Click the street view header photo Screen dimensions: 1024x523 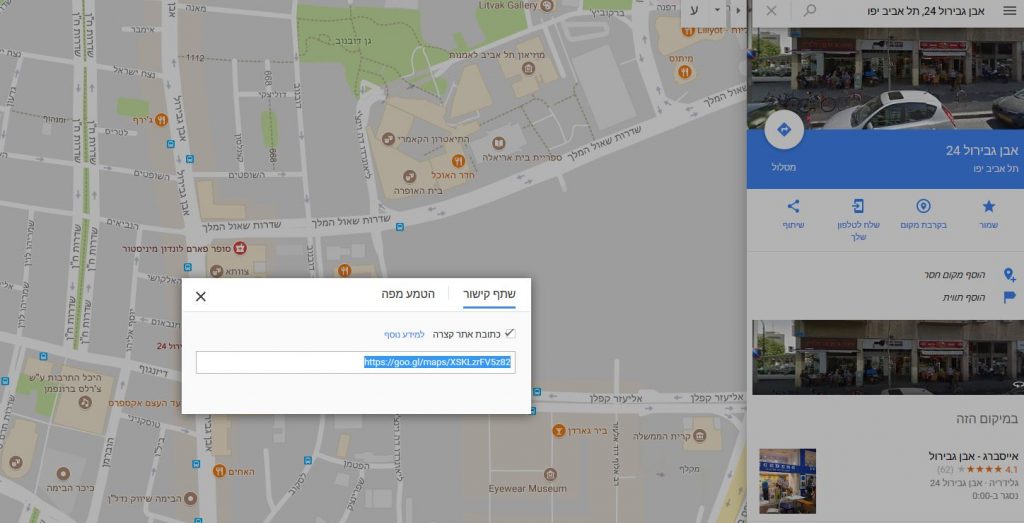coord(888,78)
